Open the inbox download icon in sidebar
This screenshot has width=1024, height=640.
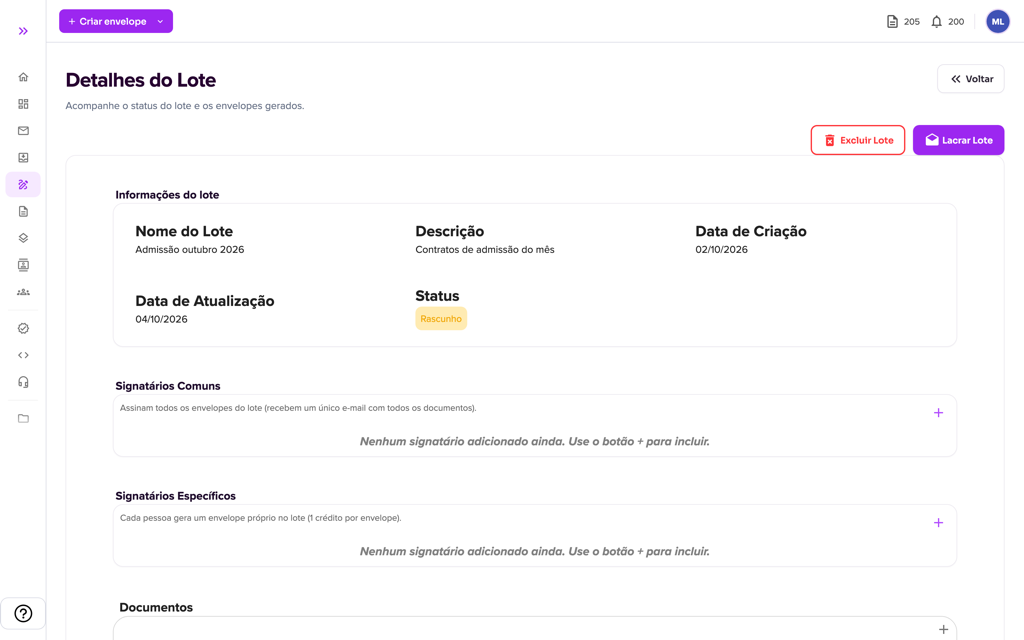point(23,157)
